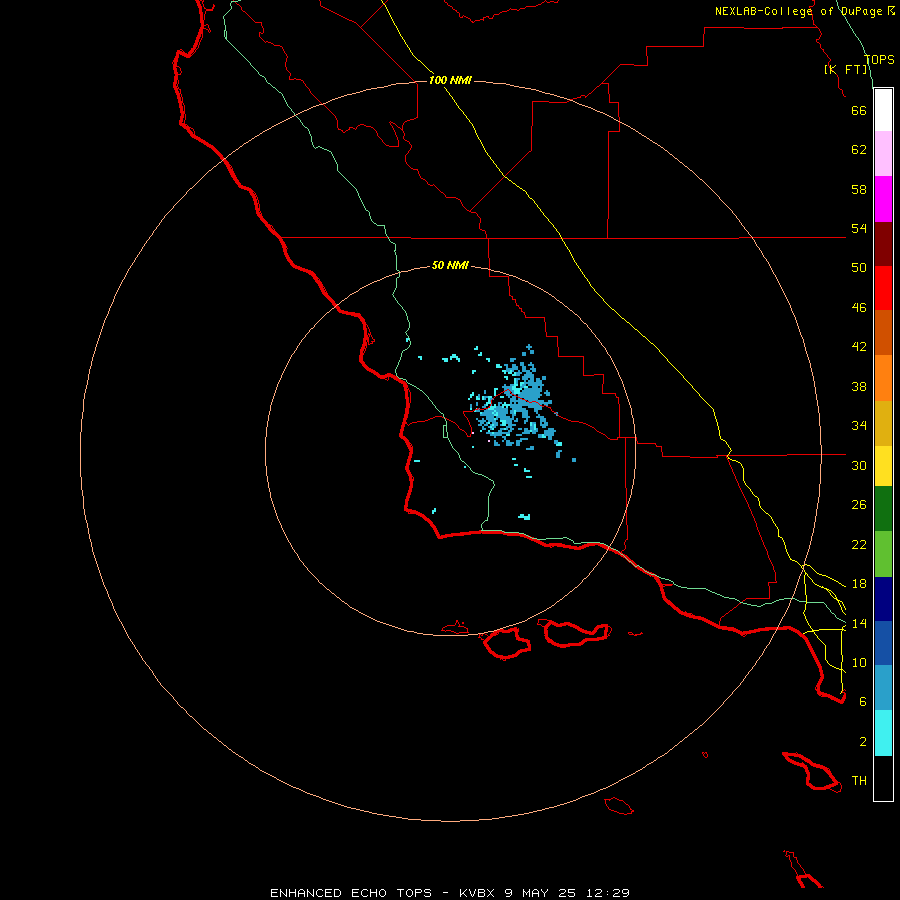Image resolution: width=900 pixels, height=900 pixels.
Task: Choose the legend value 26
Action: pyautogui.click(x=859, y=505)
